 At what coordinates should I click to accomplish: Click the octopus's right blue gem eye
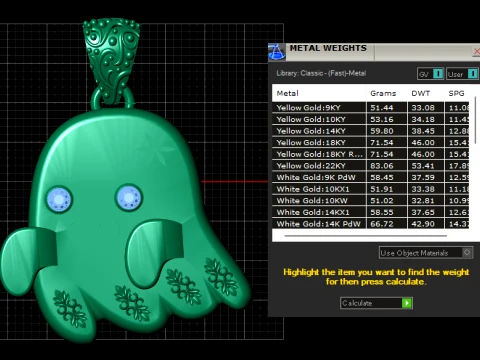tap(129, 198)
